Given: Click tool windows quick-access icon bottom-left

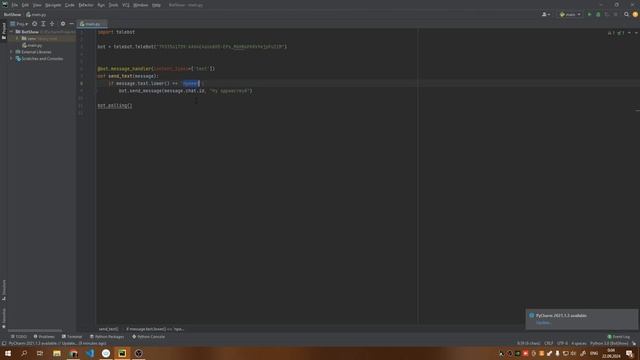Looking at the screenshot, I should [4, 343].
